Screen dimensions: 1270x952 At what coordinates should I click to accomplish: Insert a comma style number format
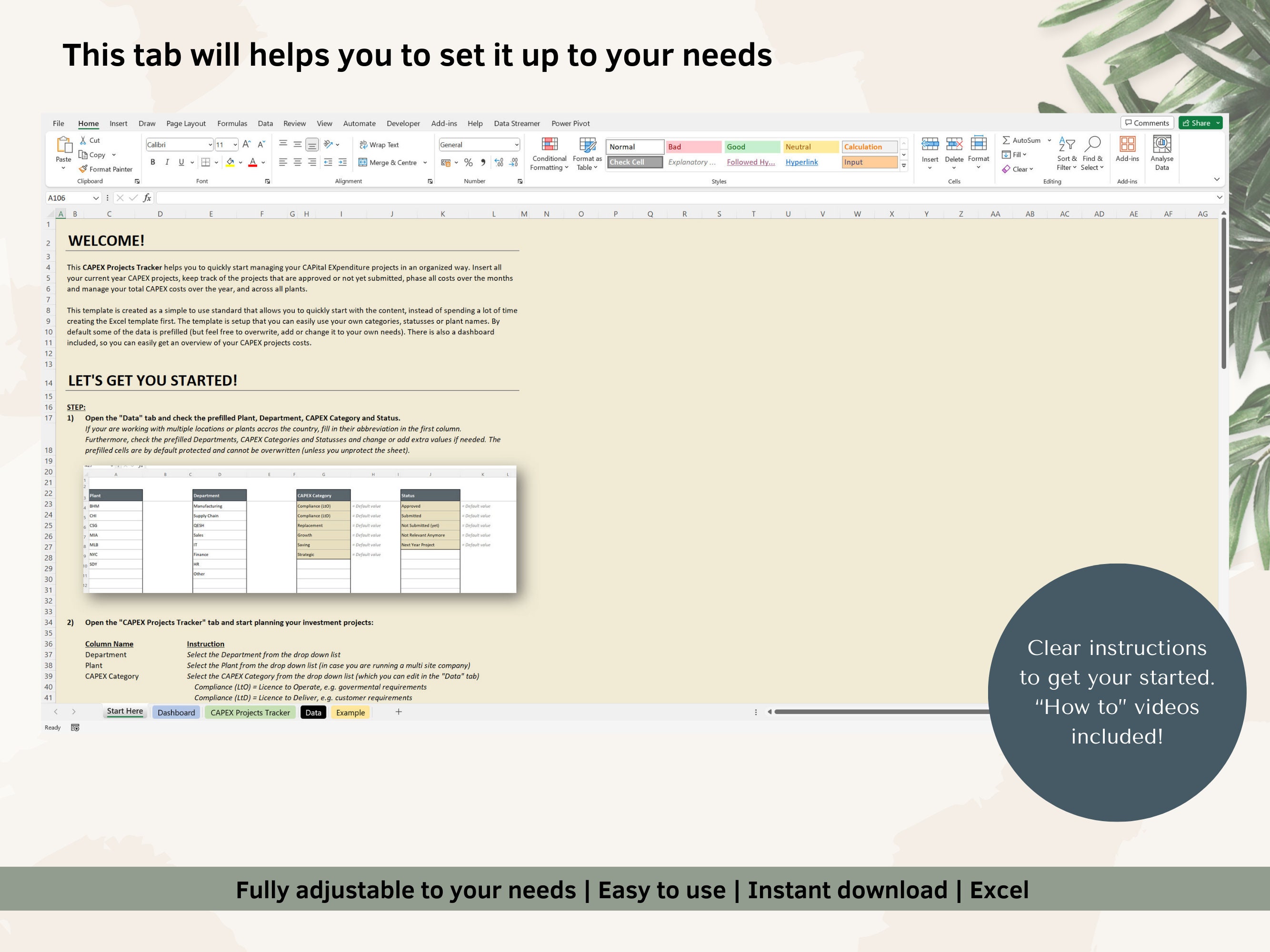(x=483, y=162)
